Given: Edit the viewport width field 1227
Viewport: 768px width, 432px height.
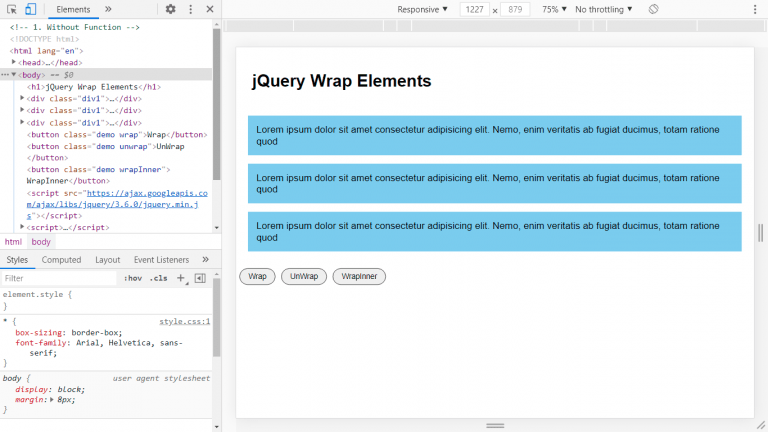Looking at the screenshot, I should tap(474, 9).
